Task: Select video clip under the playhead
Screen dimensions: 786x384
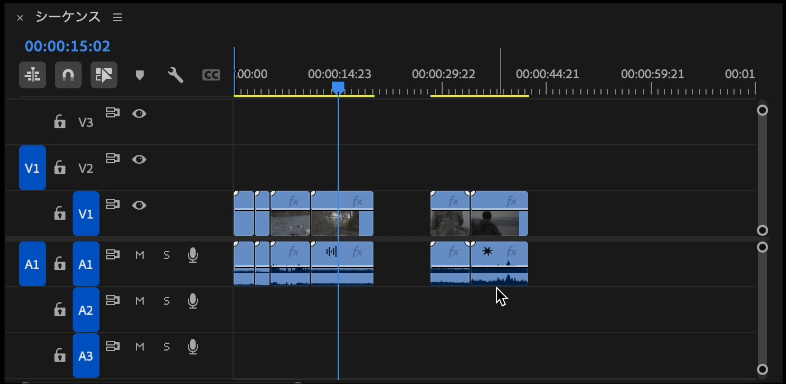Action: (342, 214)
